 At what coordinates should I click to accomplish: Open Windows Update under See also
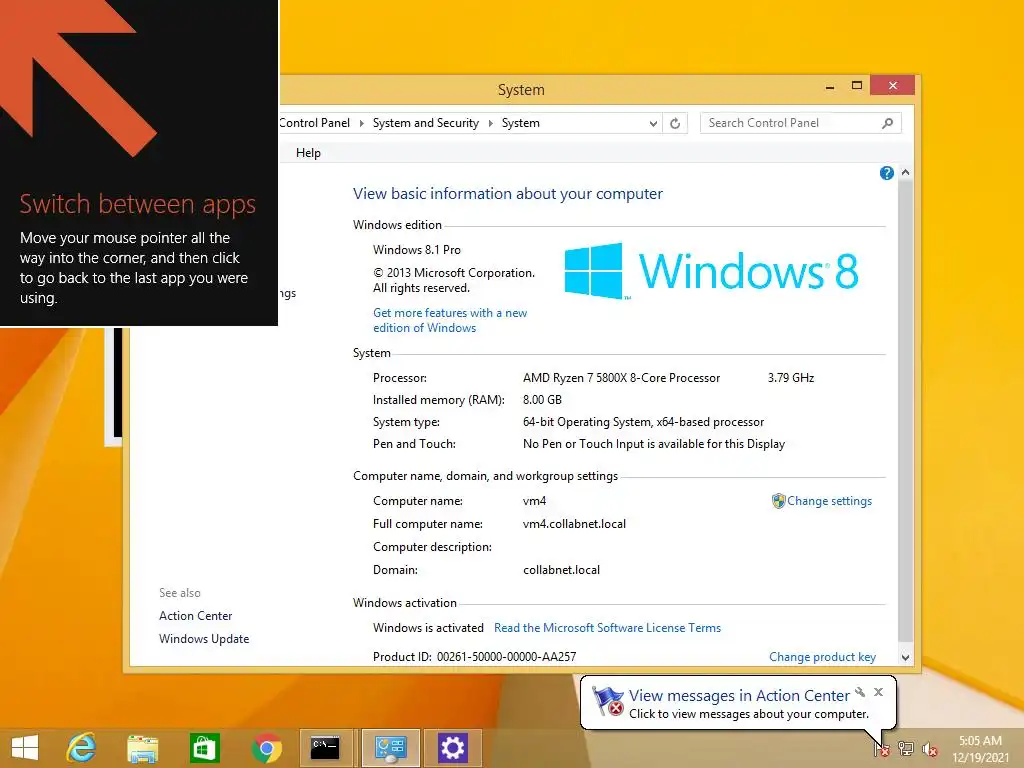pyautogui.click(x=204, y=639)
